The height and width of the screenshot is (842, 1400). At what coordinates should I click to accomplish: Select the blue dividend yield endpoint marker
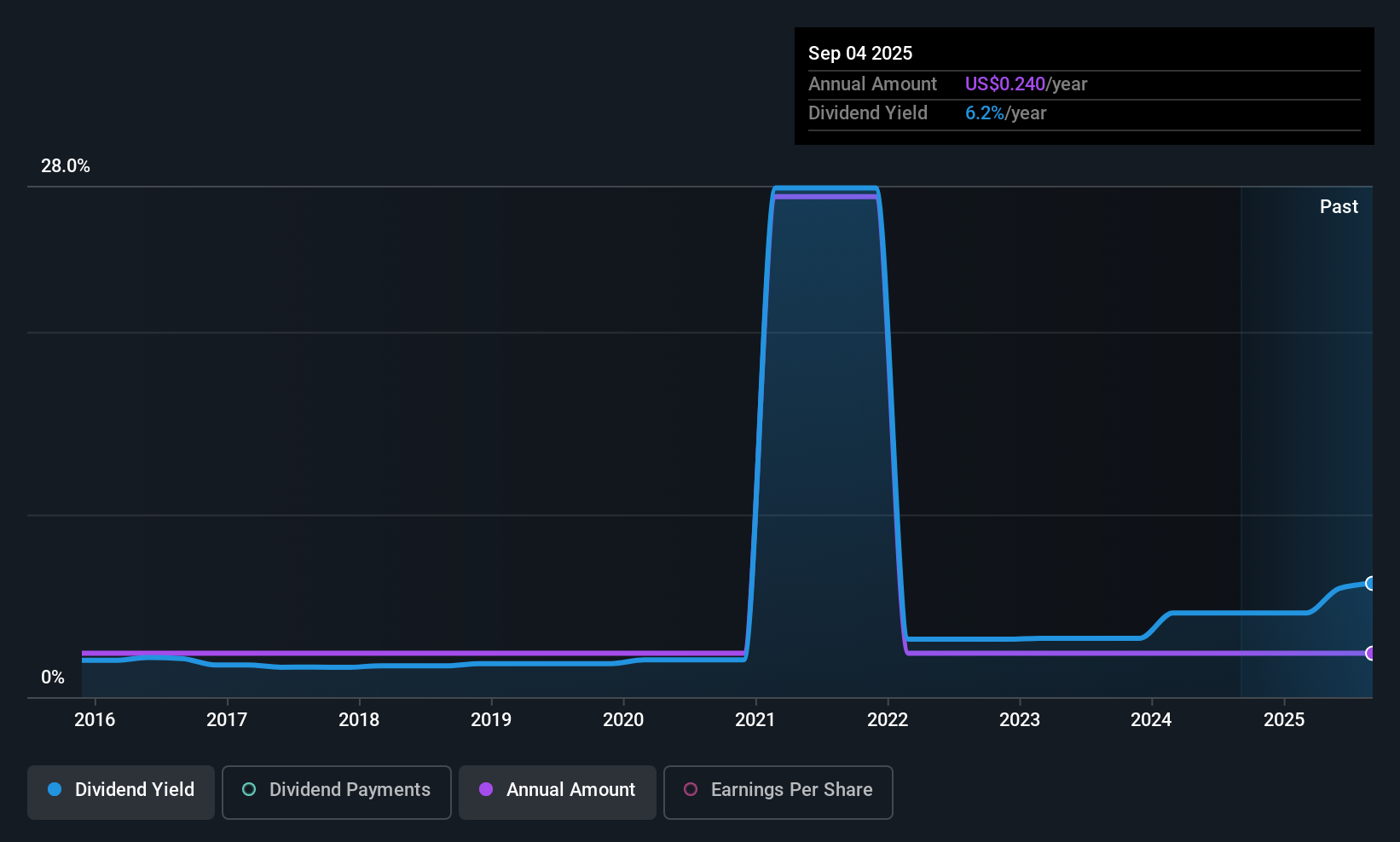tap(1371, 584)
